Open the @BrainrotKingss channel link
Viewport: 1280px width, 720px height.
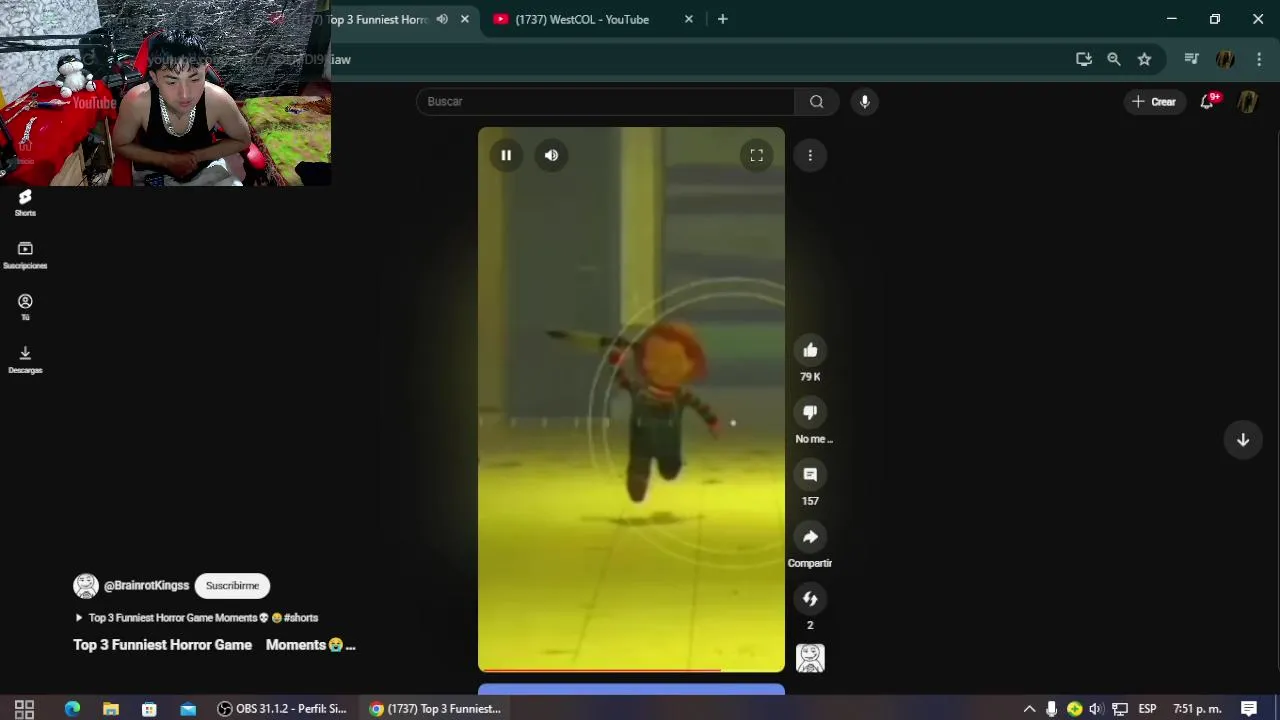pos(146,586)
